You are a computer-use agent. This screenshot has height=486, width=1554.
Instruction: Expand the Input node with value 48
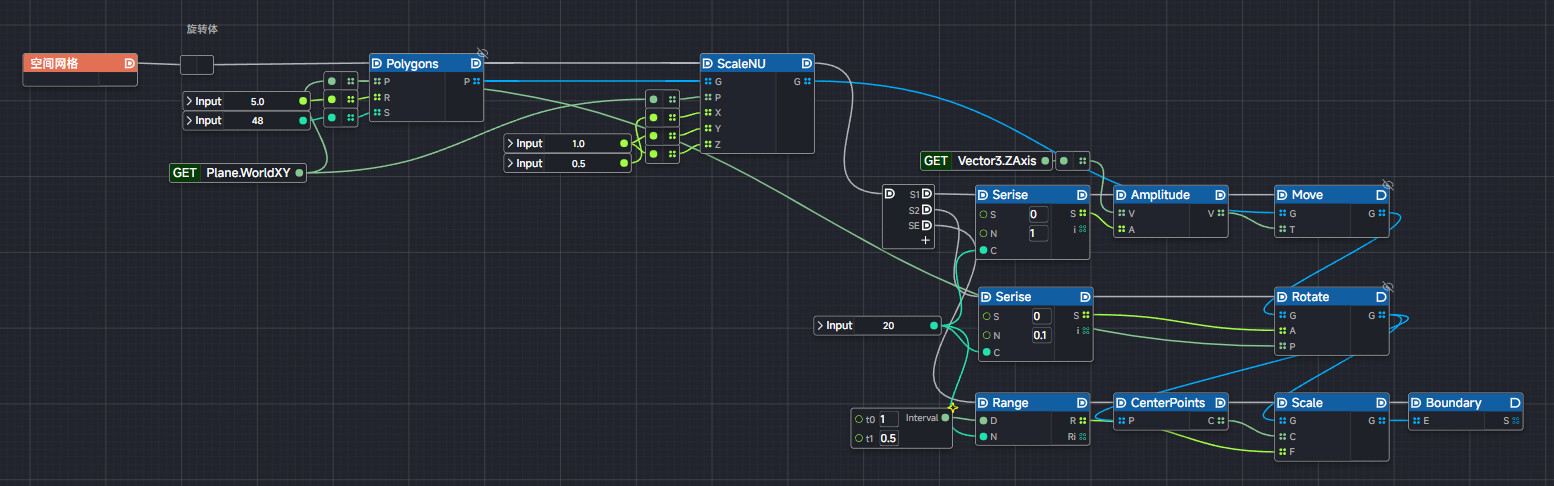(189, 120)
